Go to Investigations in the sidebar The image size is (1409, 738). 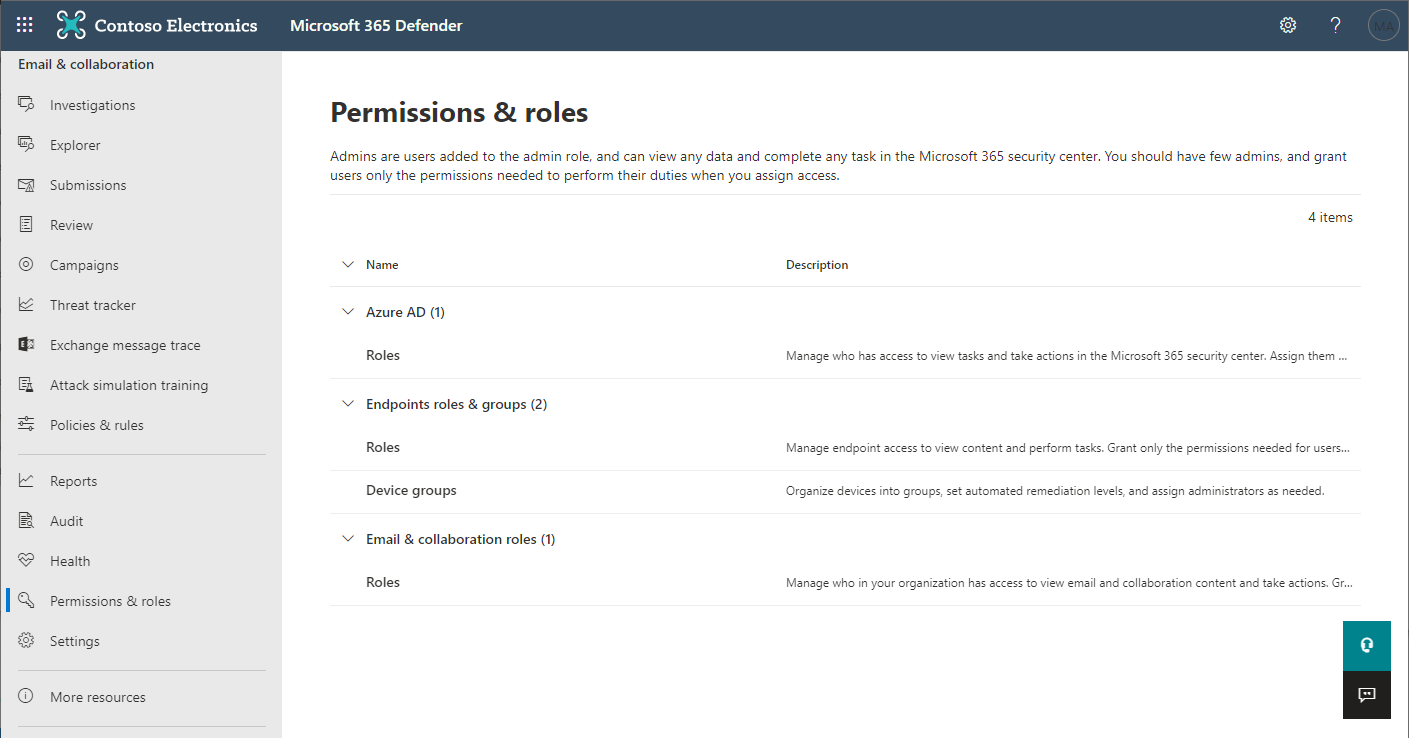pos(92,105)
